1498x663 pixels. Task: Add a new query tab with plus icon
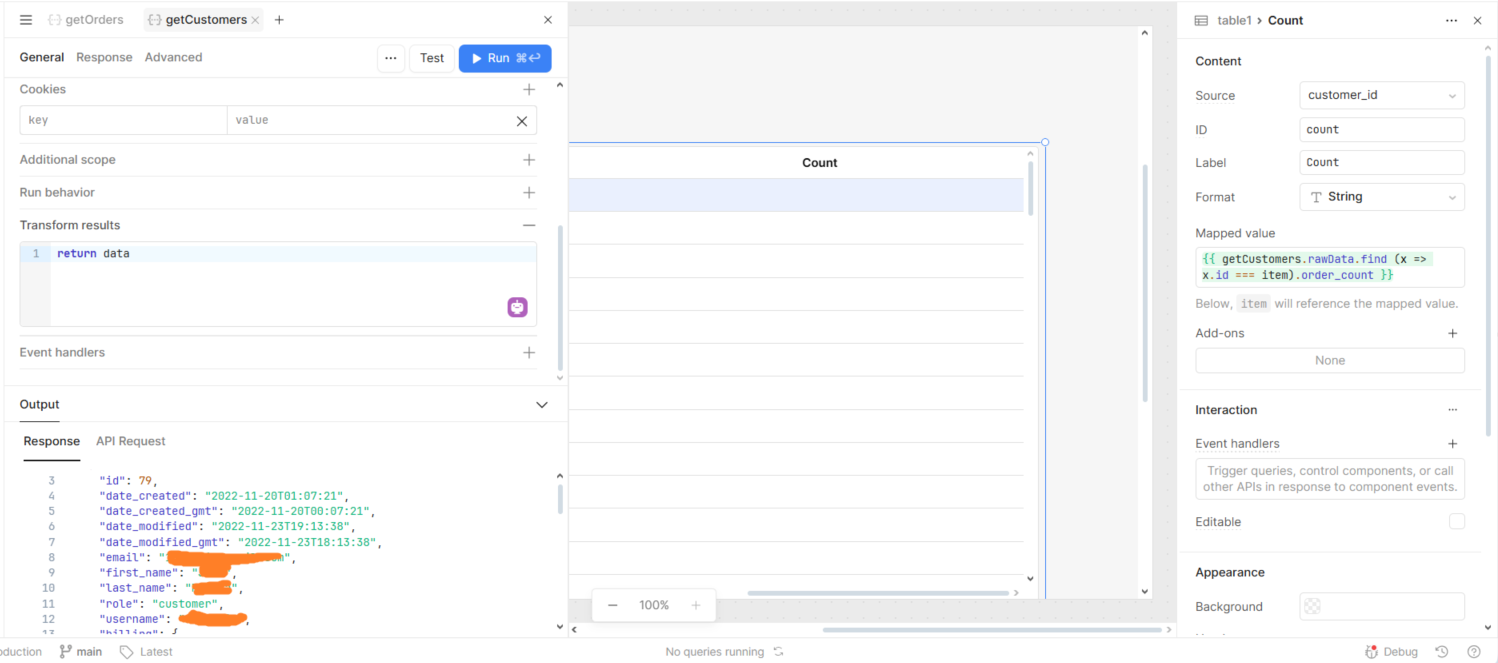pos(279,20)
